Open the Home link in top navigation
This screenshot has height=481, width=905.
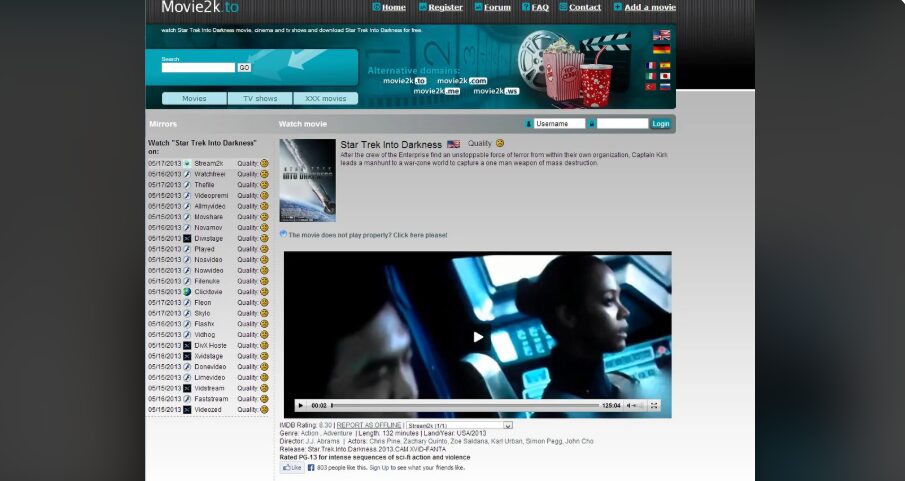click(x=393, y=8)
